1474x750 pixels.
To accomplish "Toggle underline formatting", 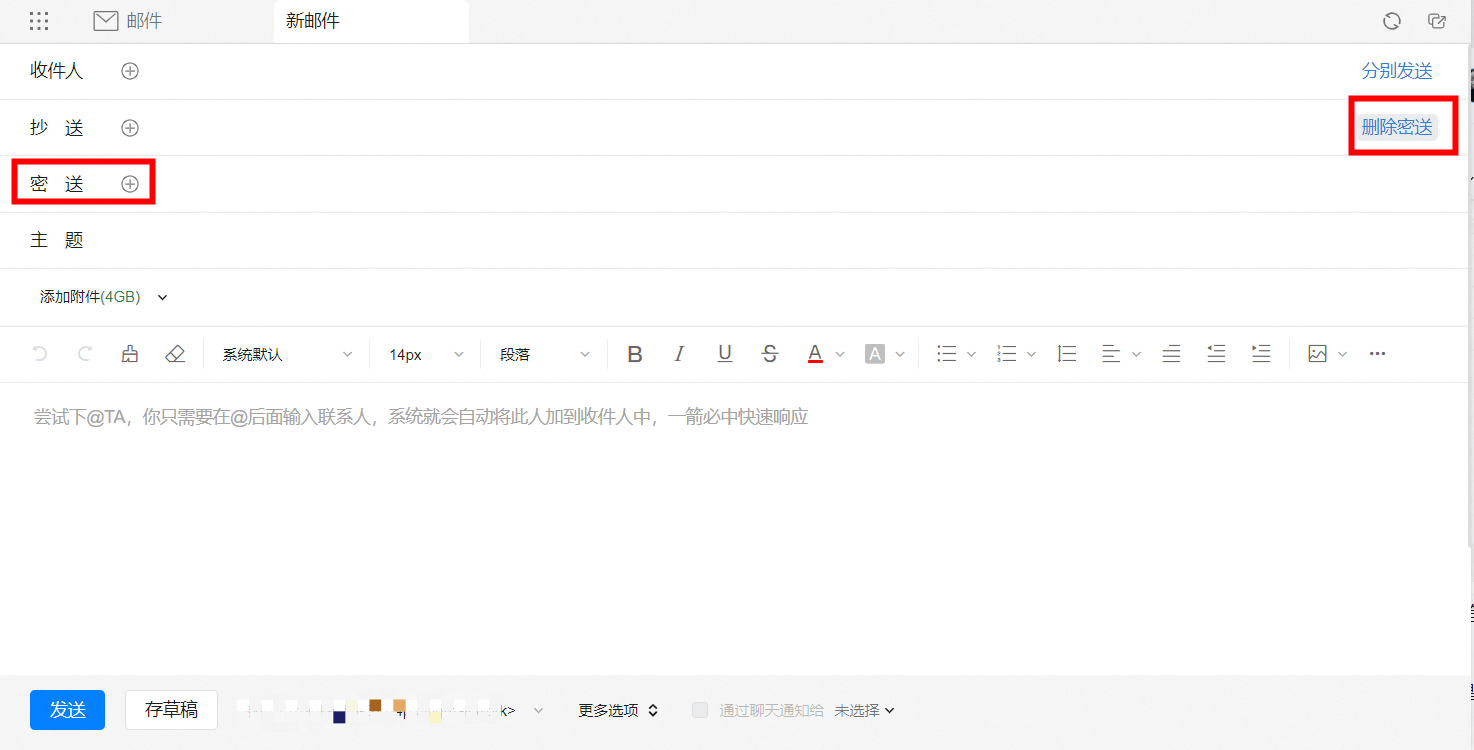I will [725, 354].
